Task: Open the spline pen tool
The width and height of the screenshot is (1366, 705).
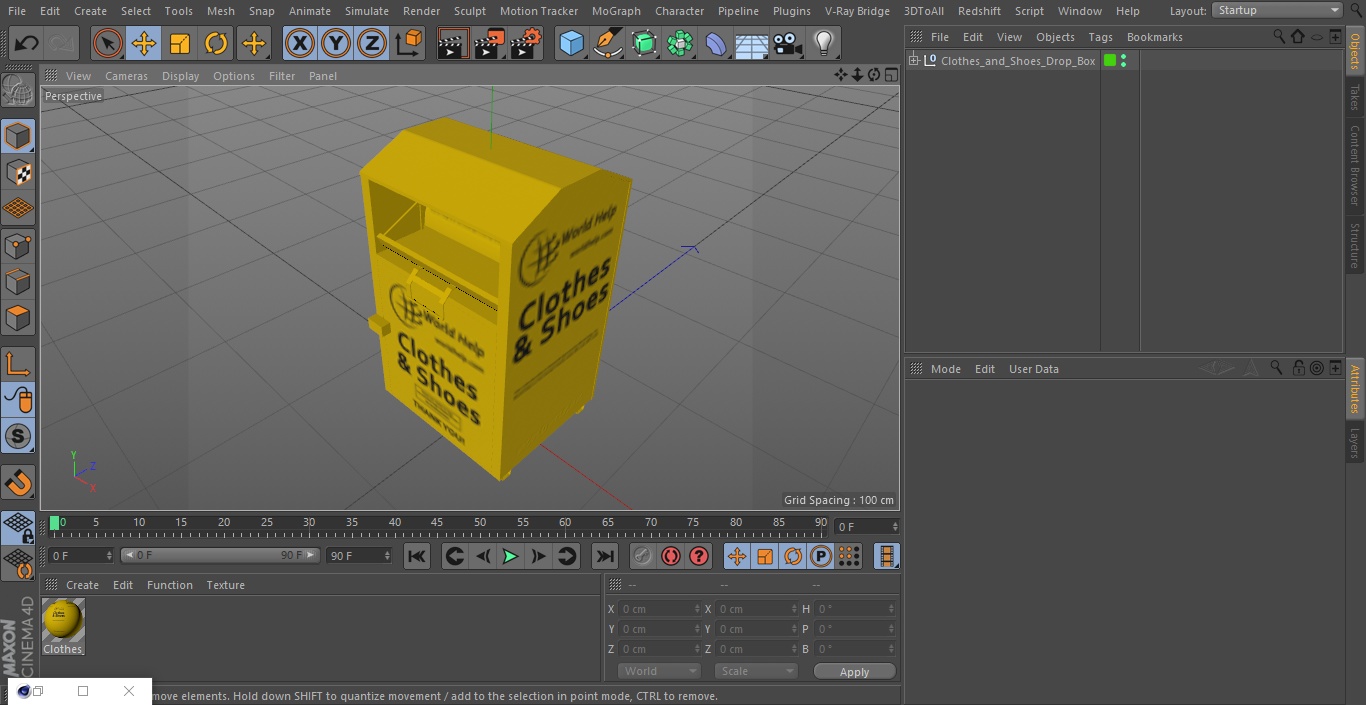Action: 608,43
